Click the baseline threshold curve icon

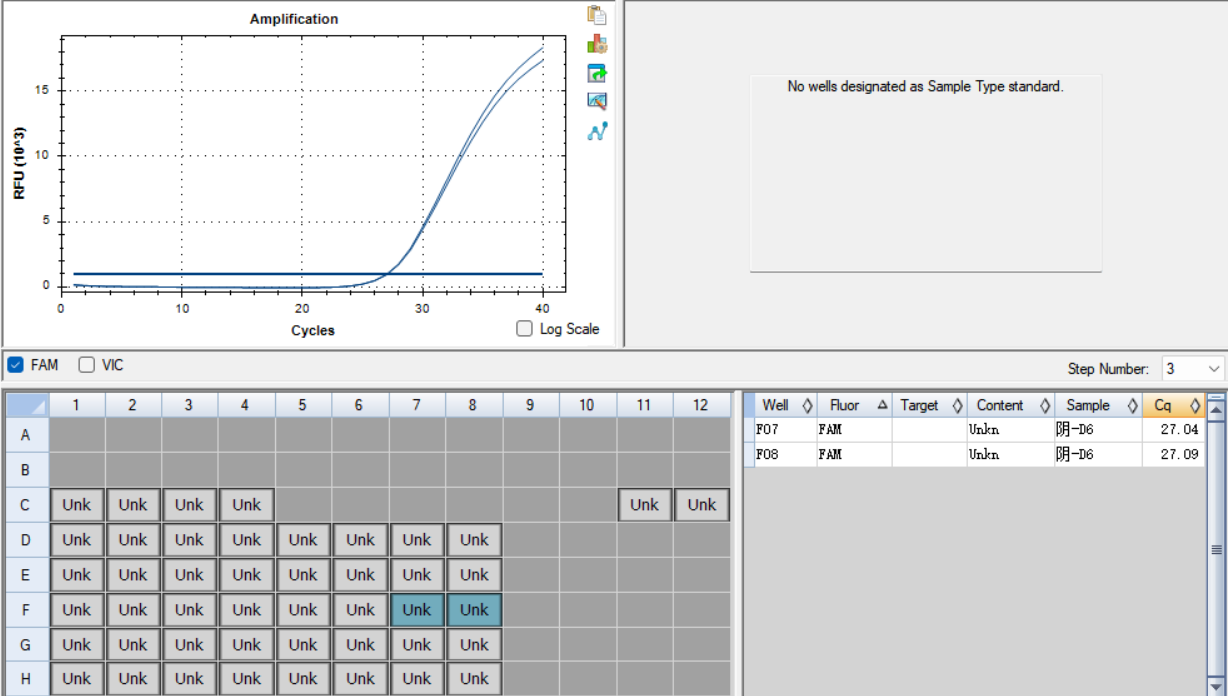pos(597,131)
